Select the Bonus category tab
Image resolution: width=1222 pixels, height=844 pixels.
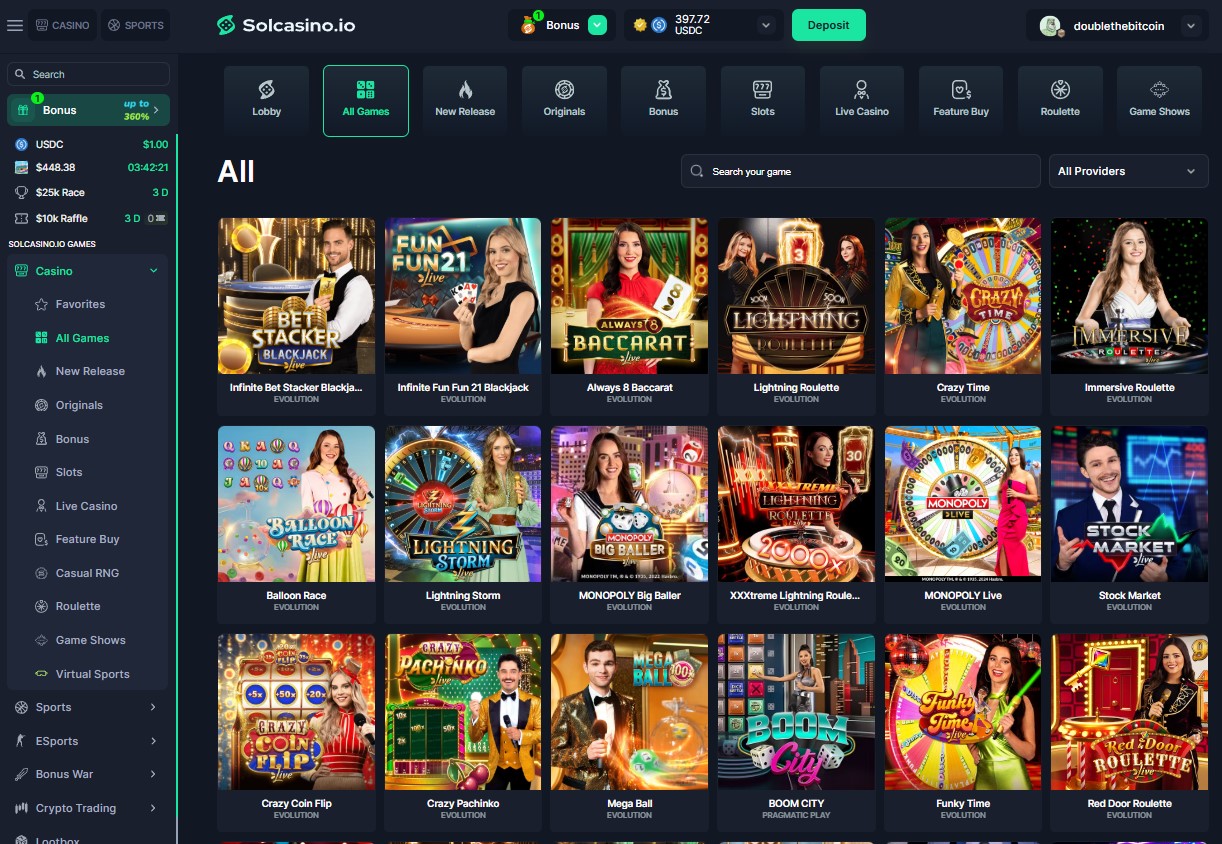click(663, 100)
